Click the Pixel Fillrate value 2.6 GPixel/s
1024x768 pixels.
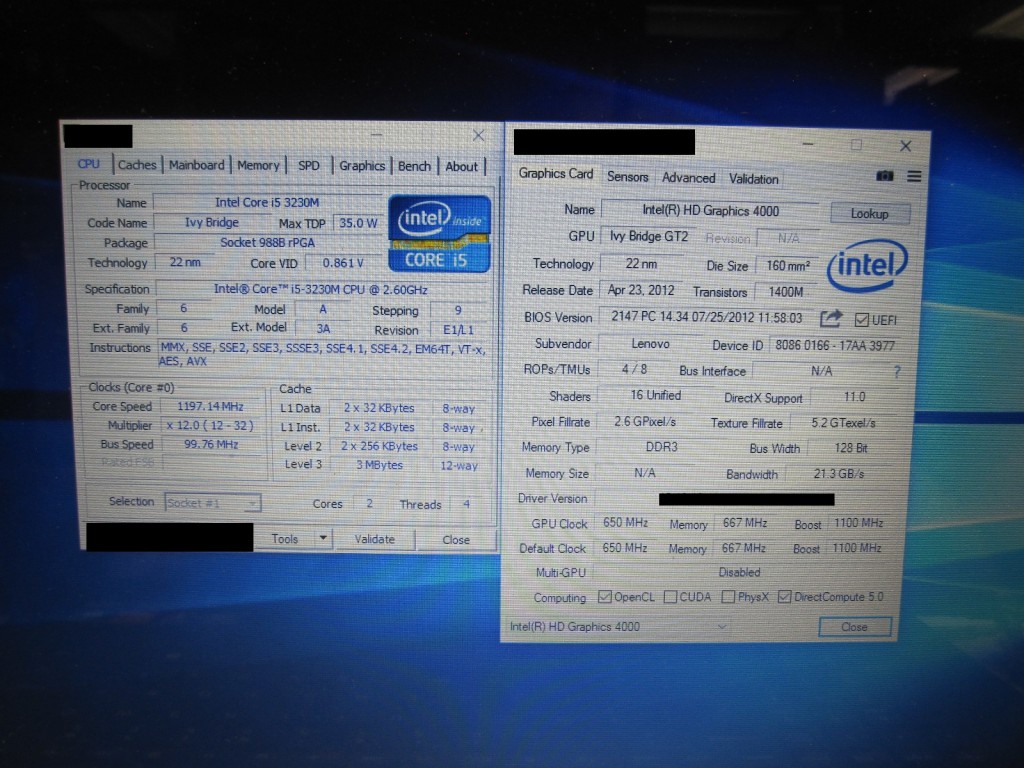coord(645,422)
